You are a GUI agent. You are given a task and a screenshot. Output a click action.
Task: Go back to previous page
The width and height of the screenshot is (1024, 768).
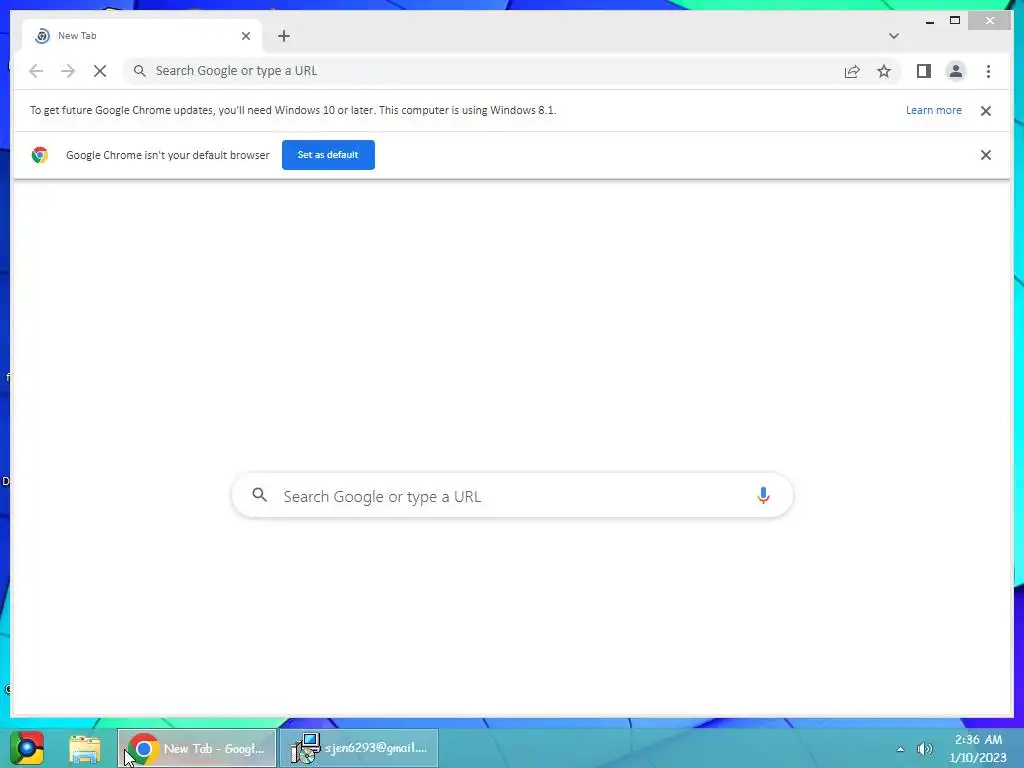tap(36, 71)
